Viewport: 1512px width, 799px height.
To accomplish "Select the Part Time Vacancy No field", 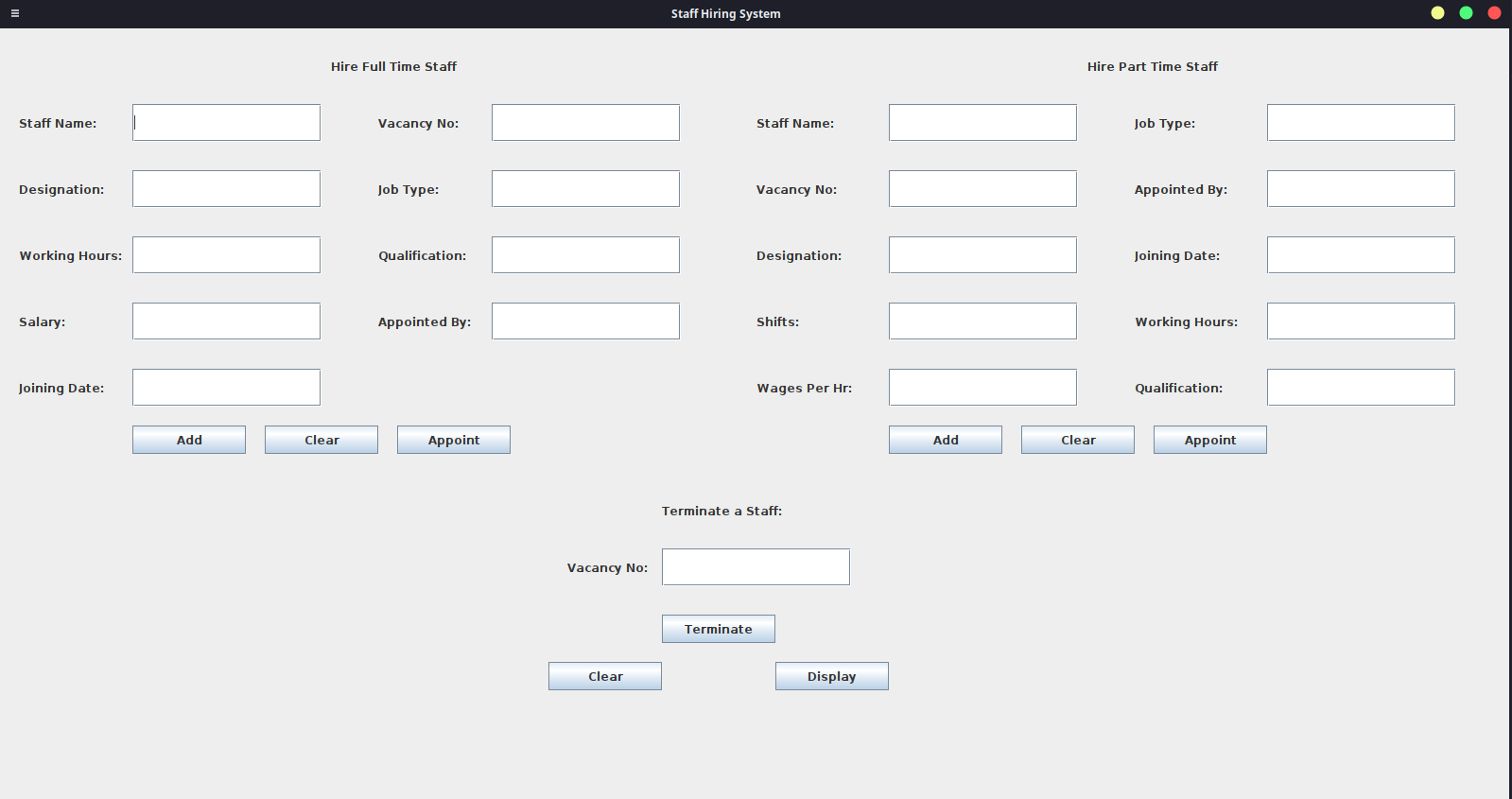I will pos(982,189).
